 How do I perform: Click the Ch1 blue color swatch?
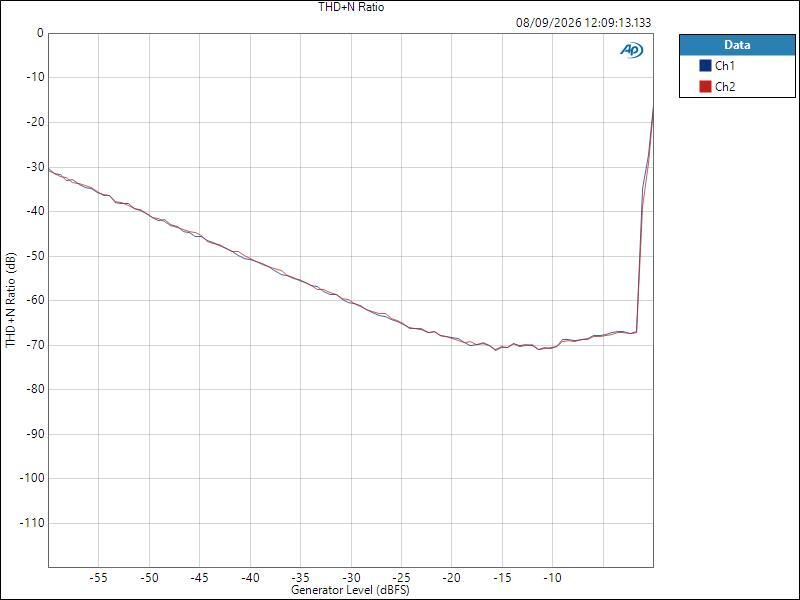coord(705,66)
